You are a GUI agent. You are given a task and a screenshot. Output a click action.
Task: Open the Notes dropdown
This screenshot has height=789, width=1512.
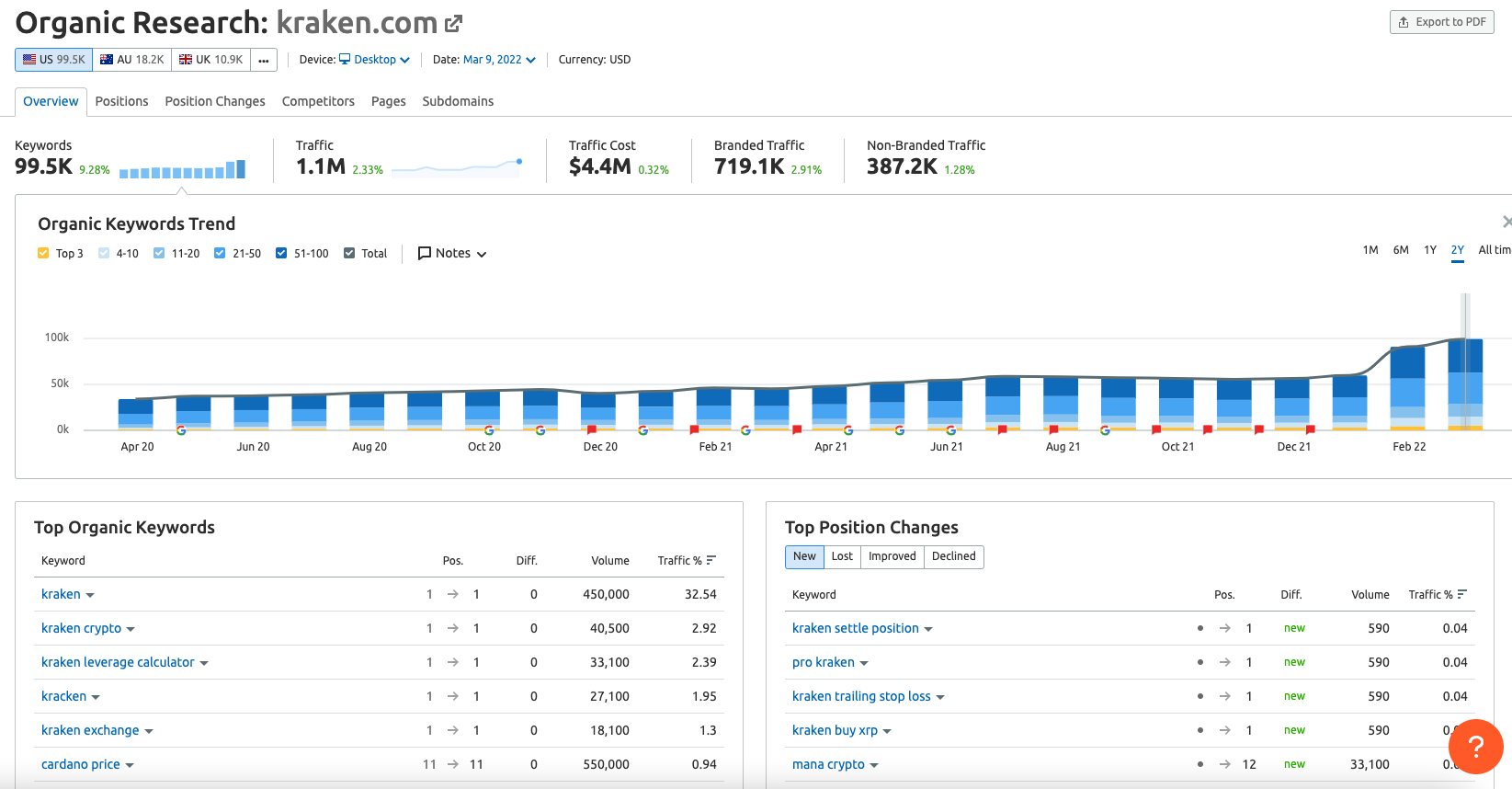(452, 254)
